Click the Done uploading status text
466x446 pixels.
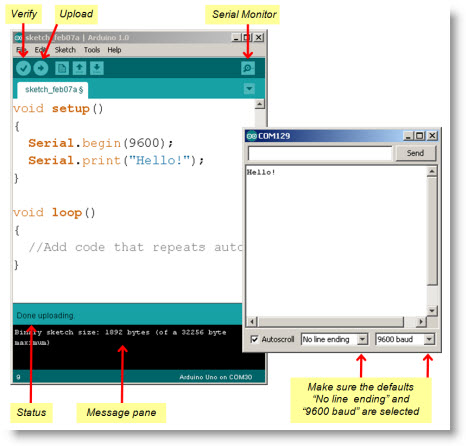(x=45, y=315)
